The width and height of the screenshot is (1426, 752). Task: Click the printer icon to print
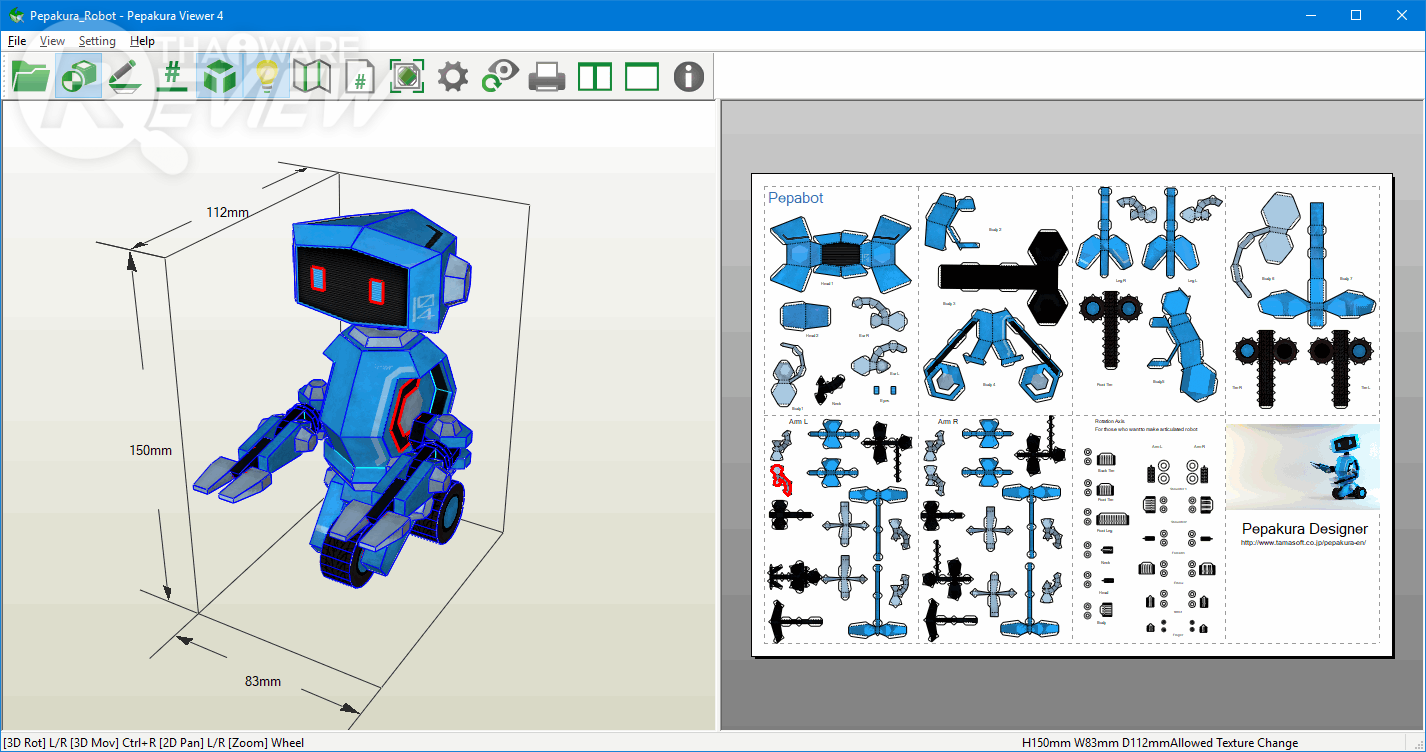[547, 76]
